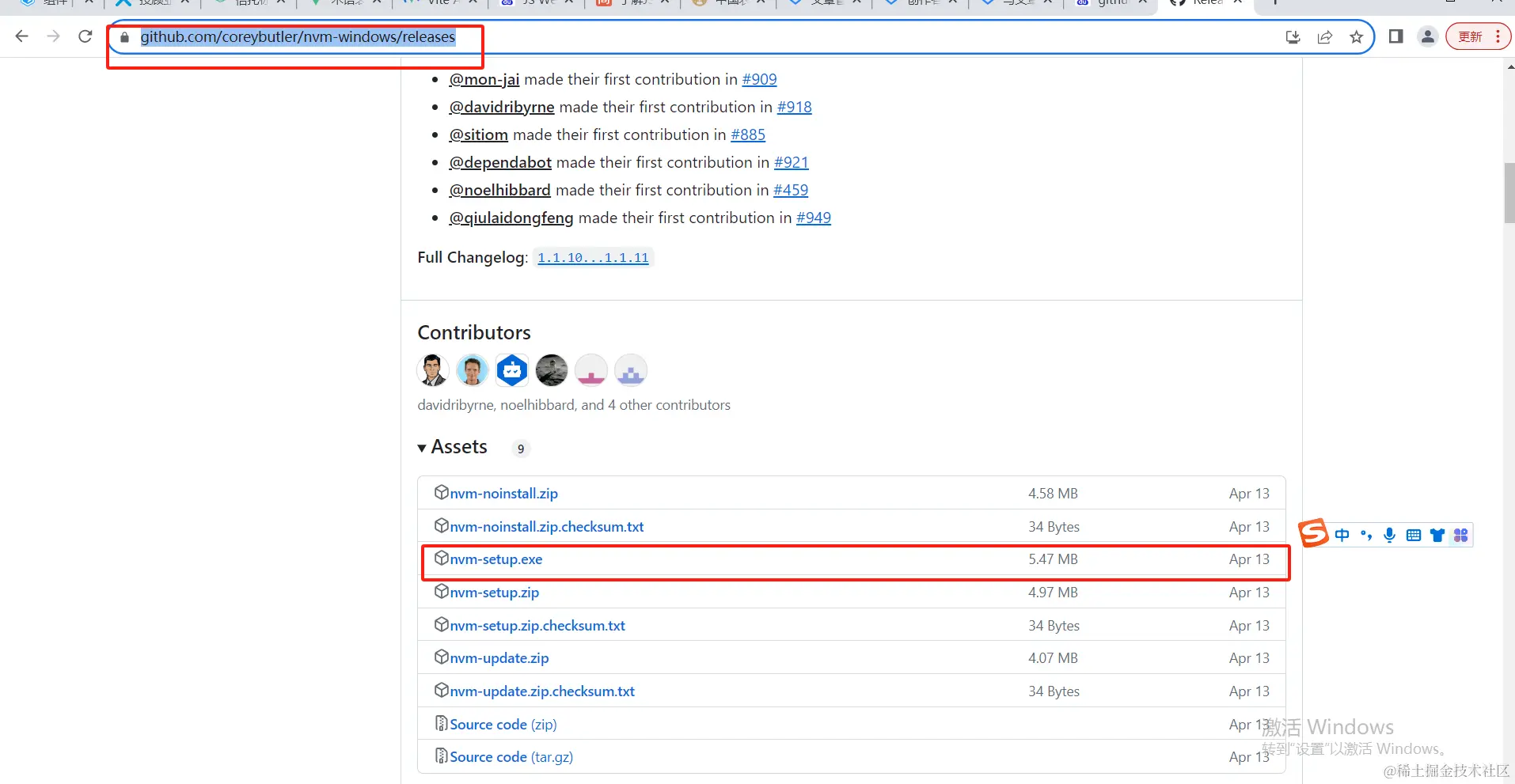This screenshot has width=1515, height=784.
Task: Open pull request #918
Action: (794, 107)
